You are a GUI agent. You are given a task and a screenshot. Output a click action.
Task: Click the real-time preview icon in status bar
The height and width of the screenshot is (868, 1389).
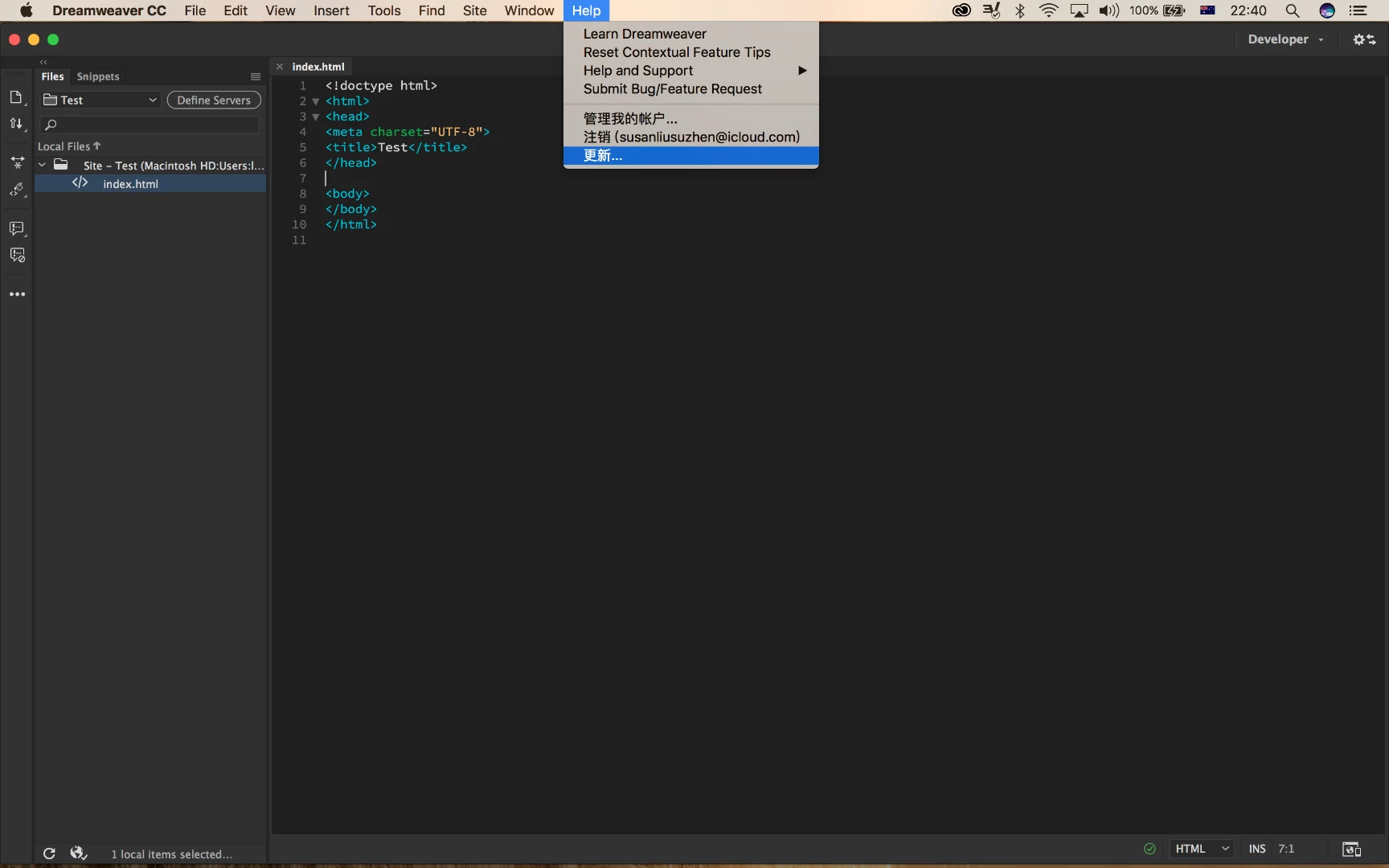[x=1351, y=849]
